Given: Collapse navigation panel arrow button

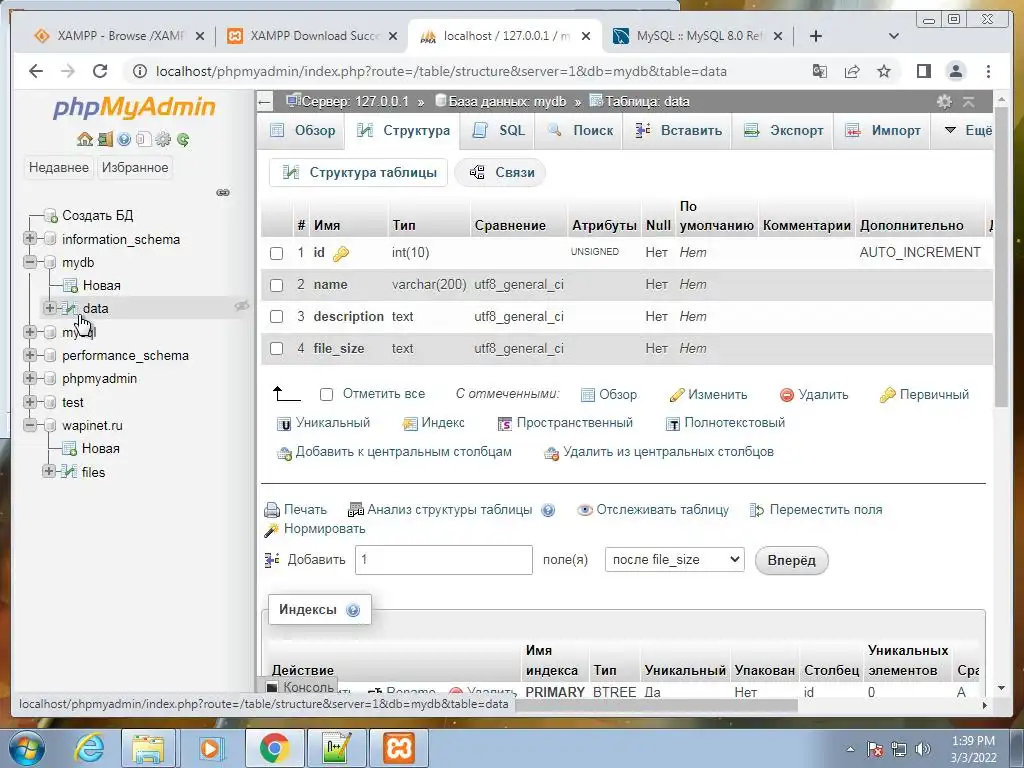Looking at the screenshot, I should pos(264,102).
